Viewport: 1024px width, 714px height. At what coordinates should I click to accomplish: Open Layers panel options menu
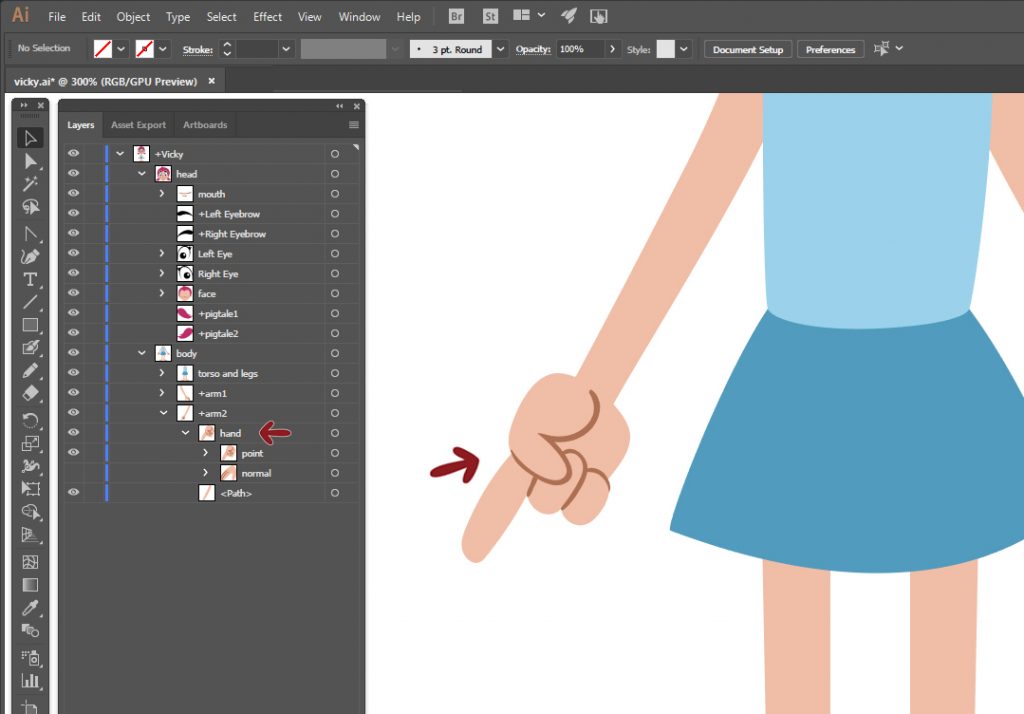(354, 125)
